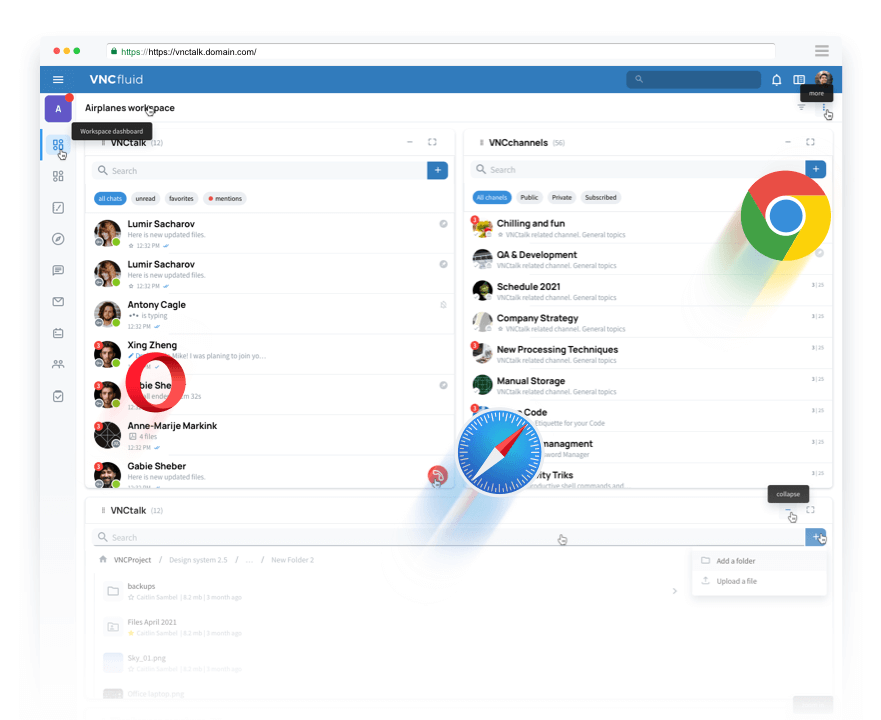Switch to the 'Public' channels filter
Image resolution: width=881 pixels, height=720 pixels.
[x=529, y=197]
